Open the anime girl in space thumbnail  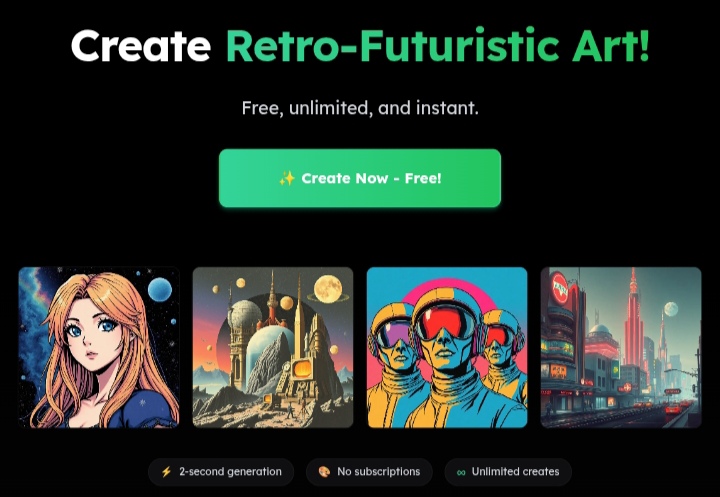[99, 347]
